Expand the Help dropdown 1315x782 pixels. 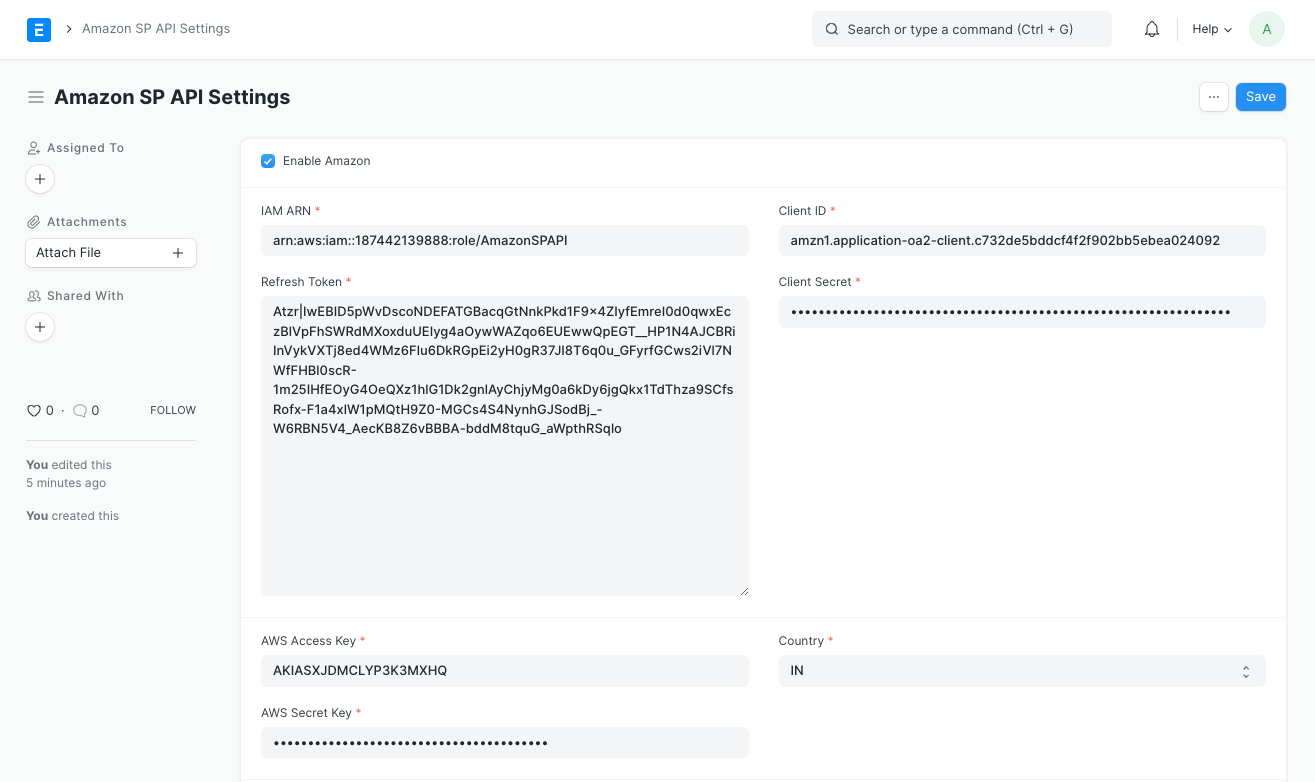click(1210, 29)
